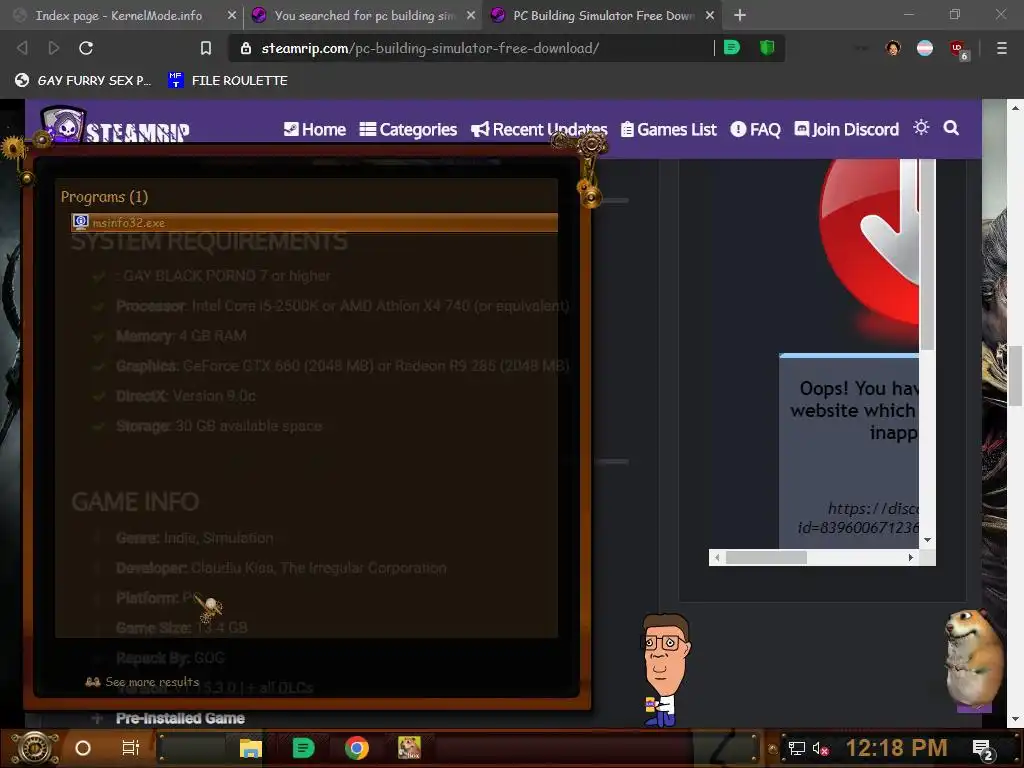Close the PC Building Simulator tab
This screenshot has height=768, width=1024.
[710, 15]
